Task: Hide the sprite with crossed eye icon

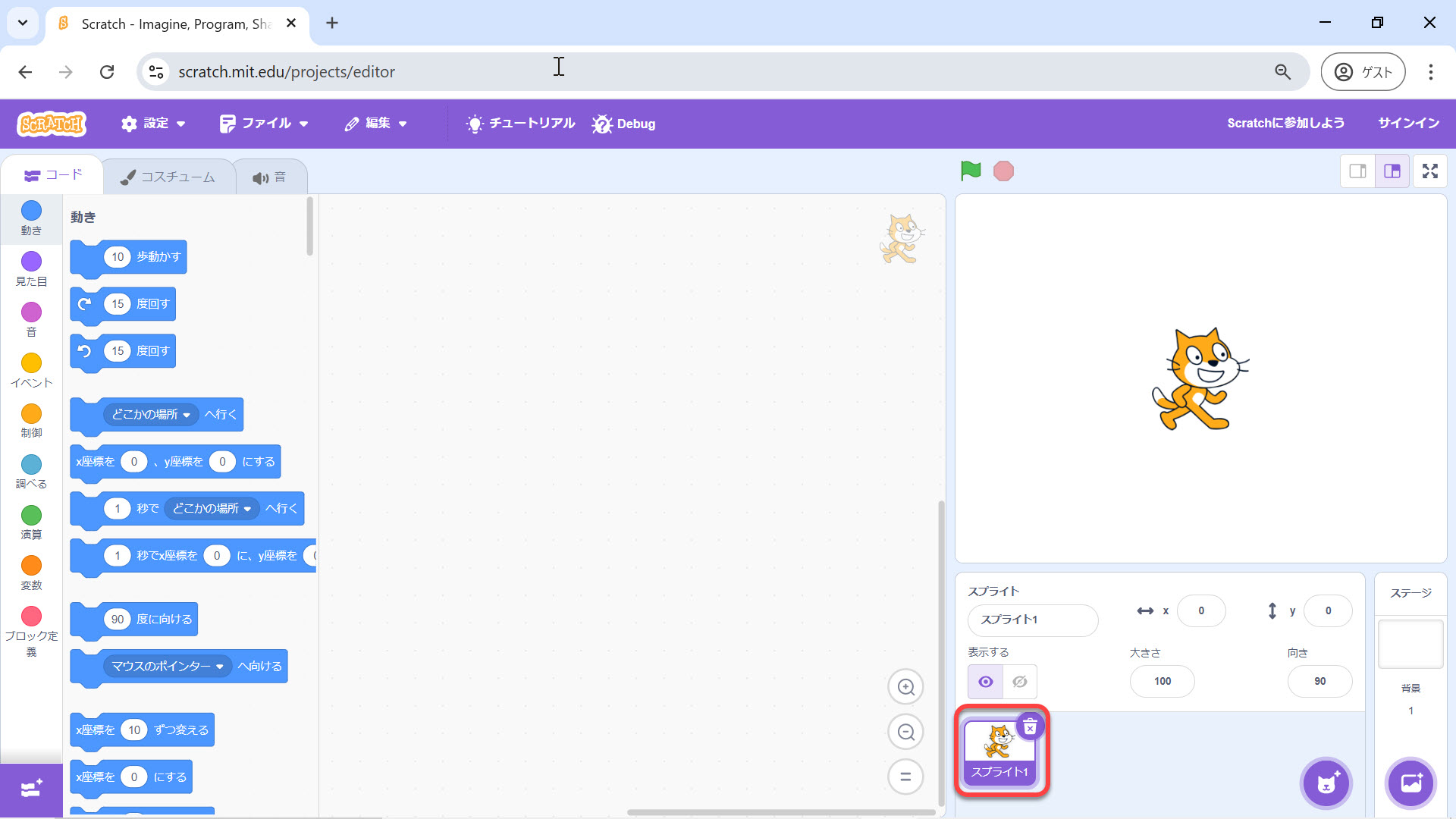Action: coord(1020,682)
